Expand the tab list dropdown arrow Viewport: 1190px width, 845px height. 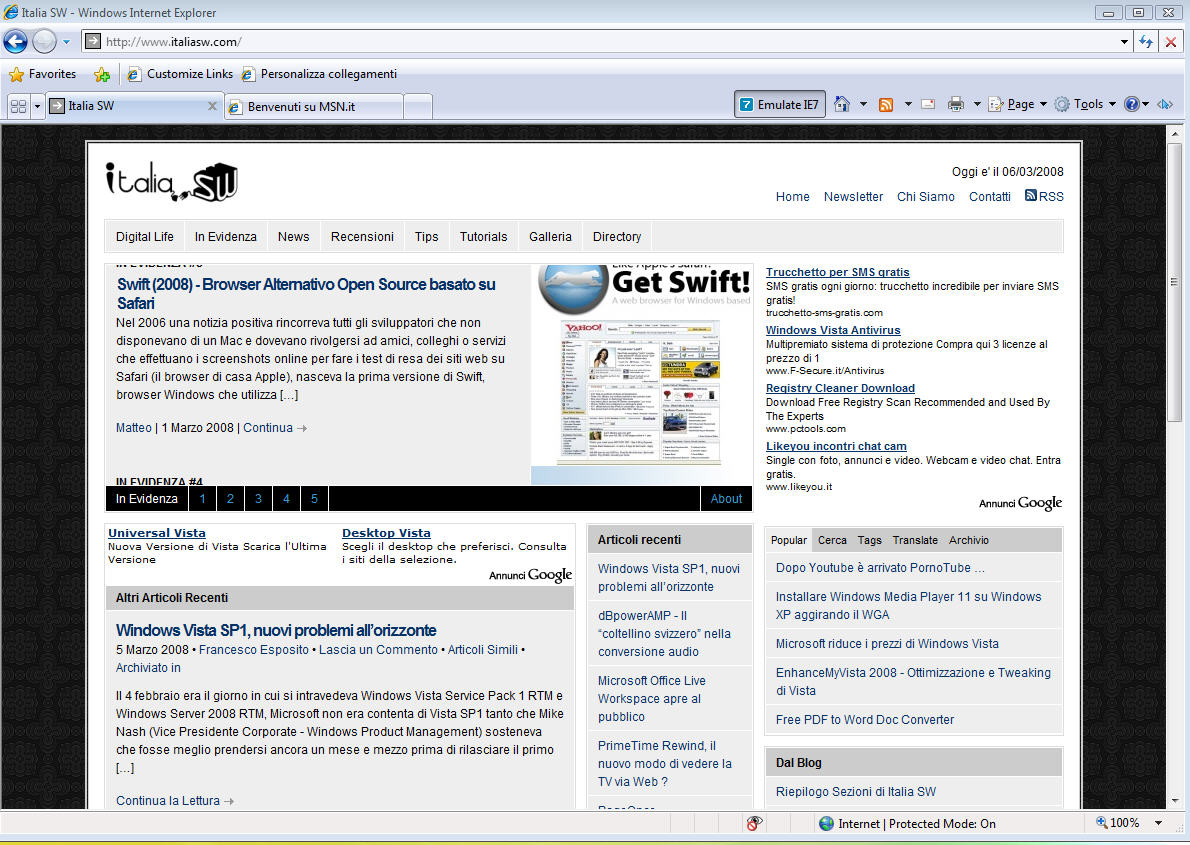36,106
